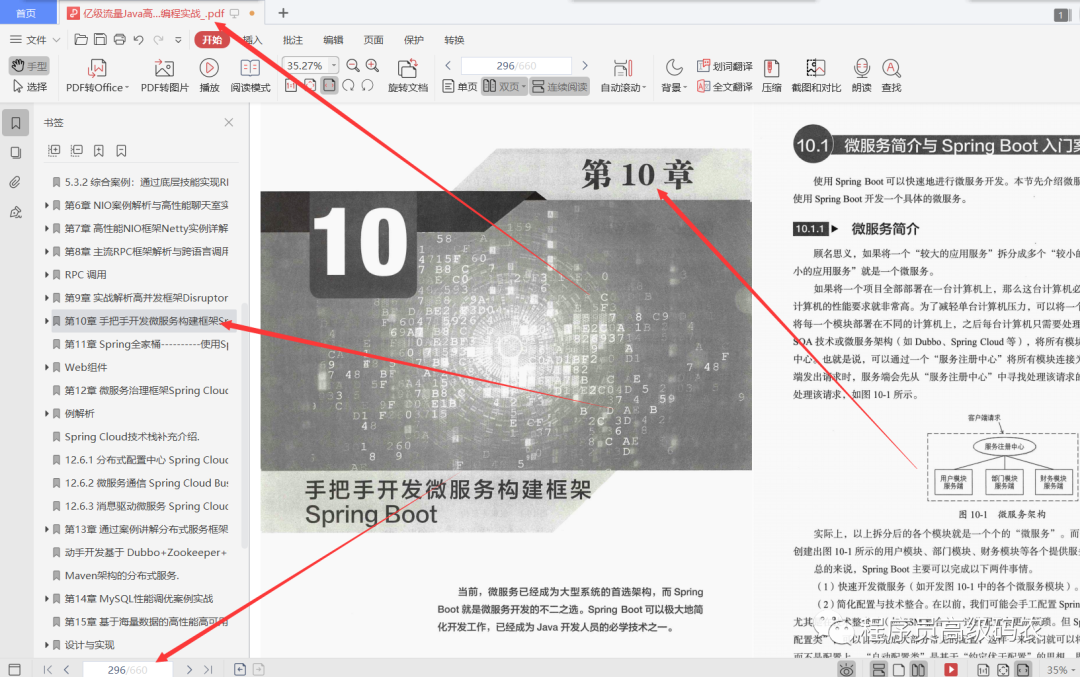1080x677 pixels.
Task: Expand 第6章 NIO案例解析 bookmark
Action: tap(47, 205)
